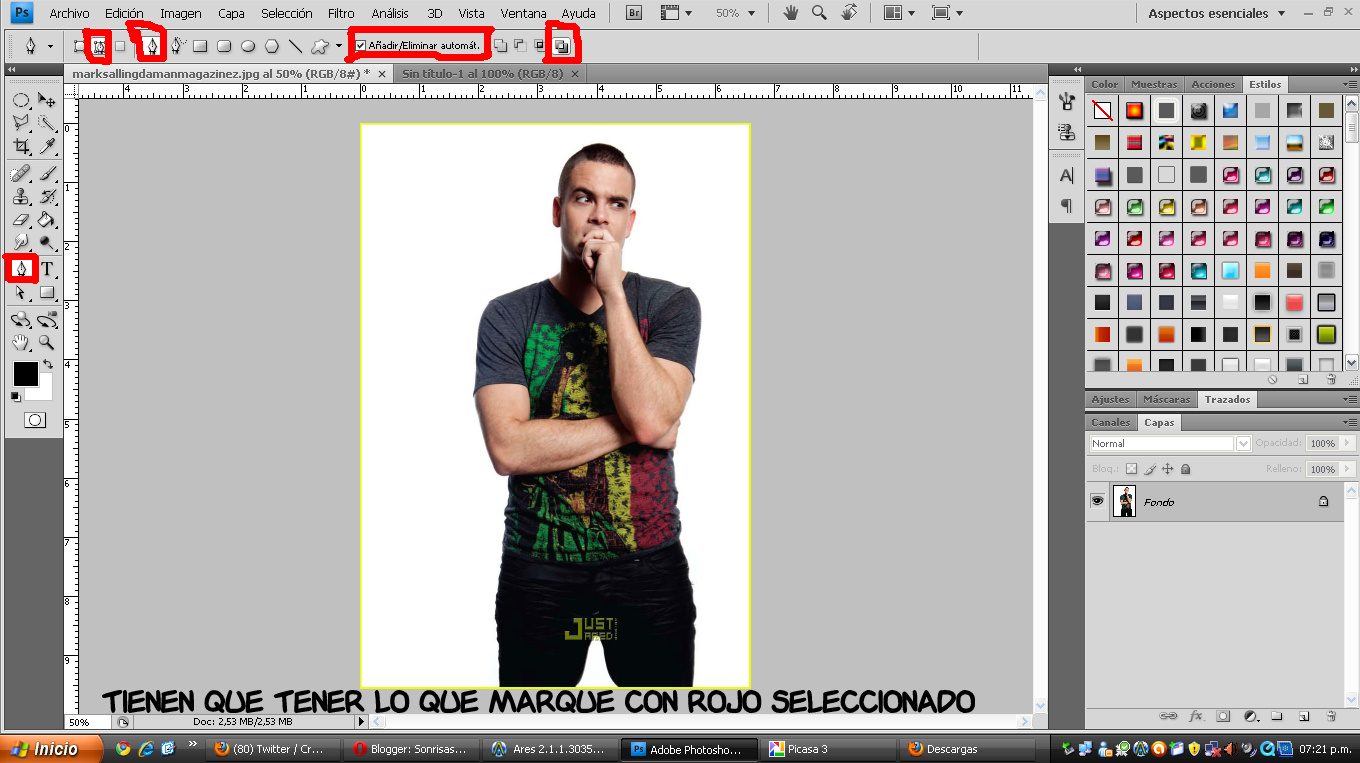Select the Eyedropper tool
This screenshot has height=763, width=1360.
click(x=47, y=148)
